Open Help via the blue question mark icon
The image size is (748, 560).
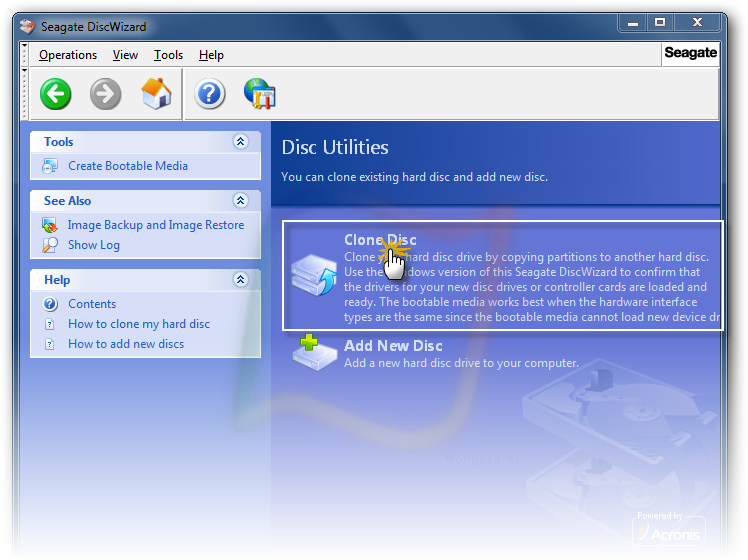(209, 93)
